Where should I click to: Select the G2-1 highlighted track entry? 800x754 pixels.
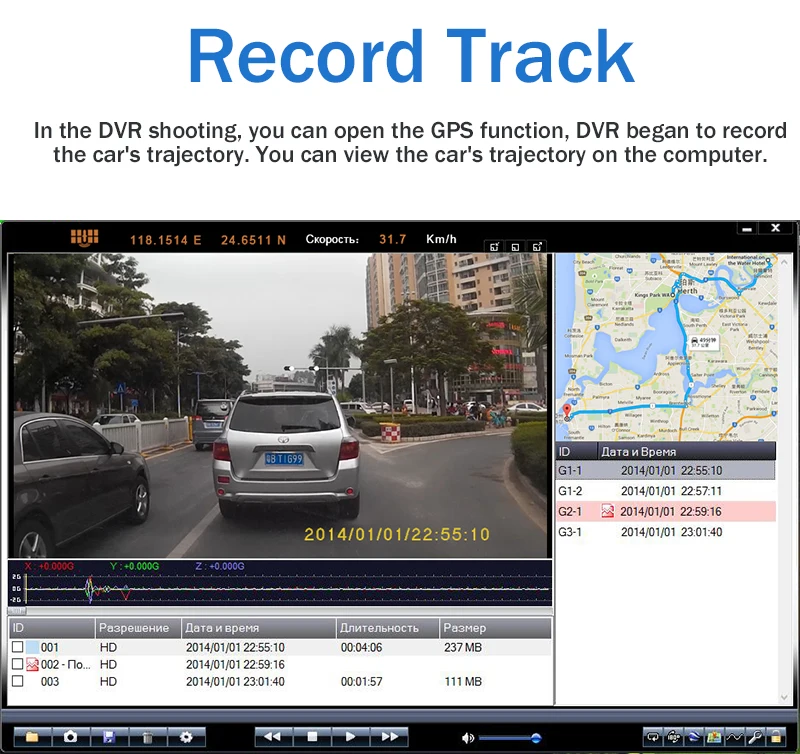point(665,511)
